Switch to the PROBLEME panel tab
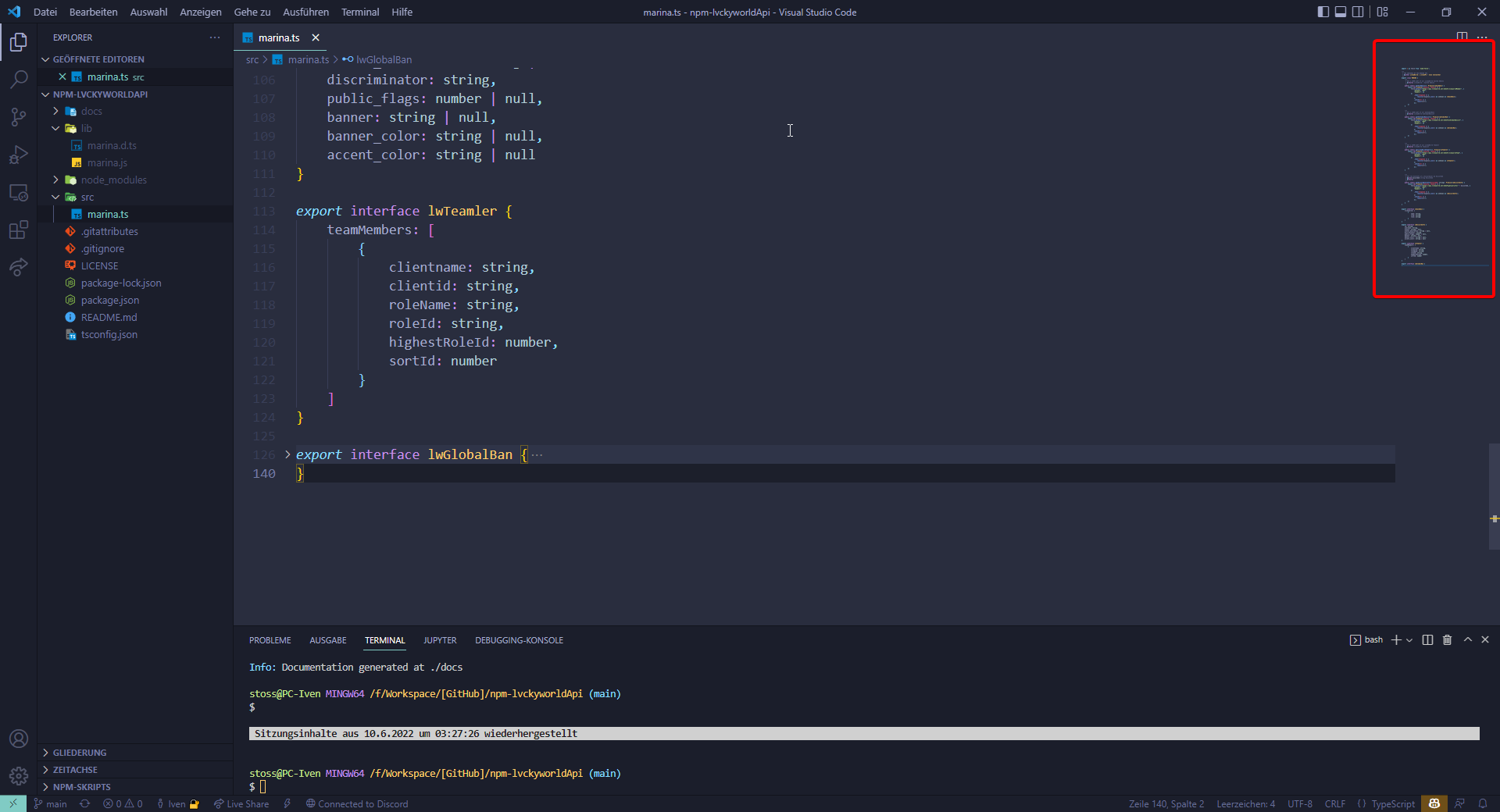 click(x=270, y=640)
